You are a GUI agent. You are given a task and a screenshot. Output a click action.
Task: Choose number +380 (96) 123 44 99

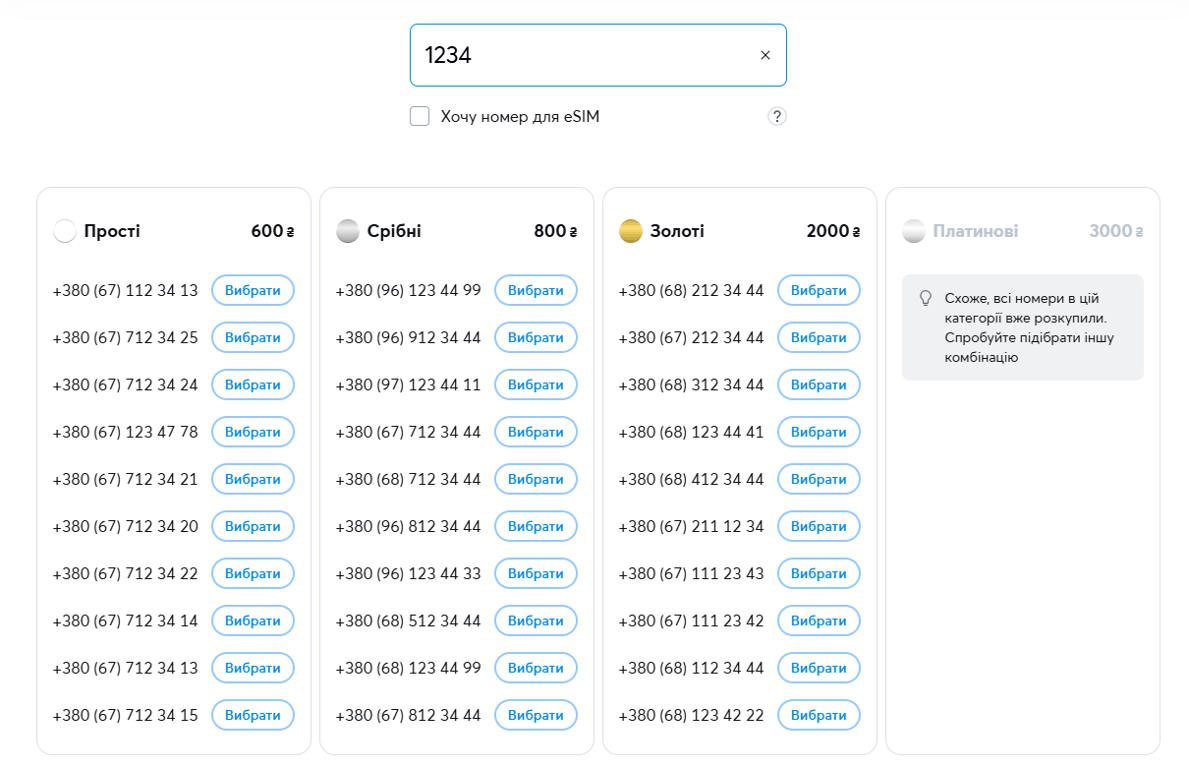coord(536,290)
